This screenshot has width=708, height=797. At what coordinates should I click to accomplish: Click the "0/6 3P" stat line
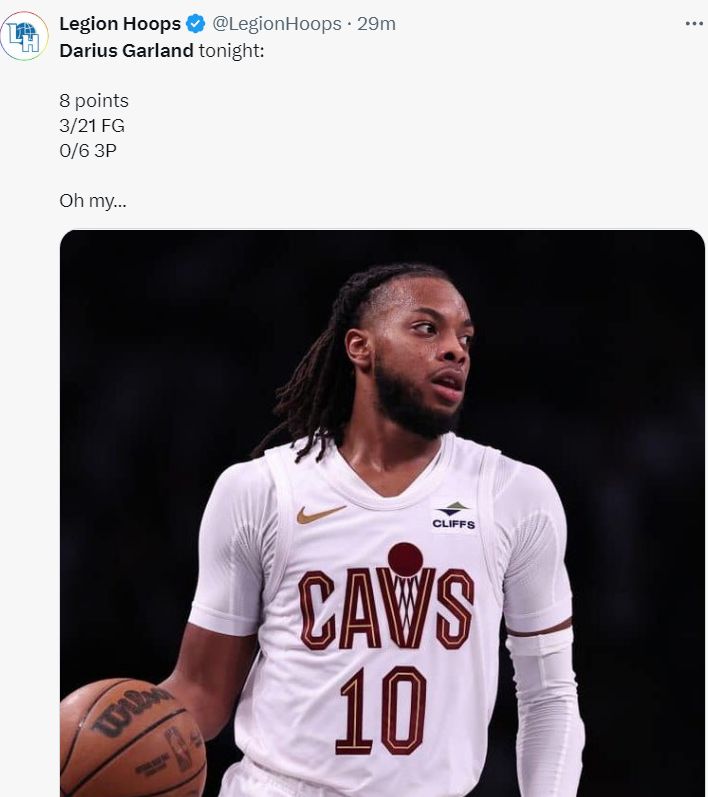88,151
